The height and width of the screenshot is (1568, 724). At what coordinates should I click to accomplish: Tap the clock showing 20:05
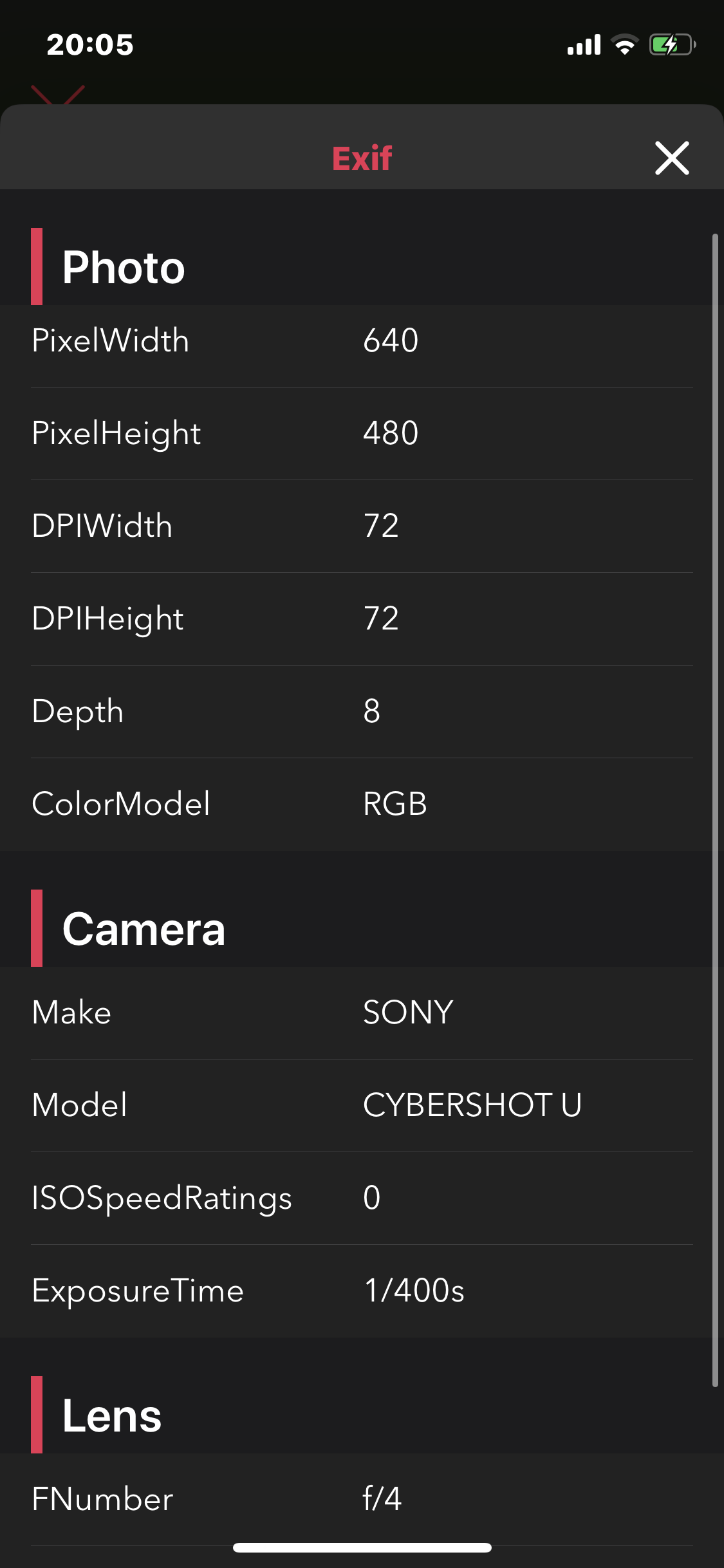click(90, 44)
